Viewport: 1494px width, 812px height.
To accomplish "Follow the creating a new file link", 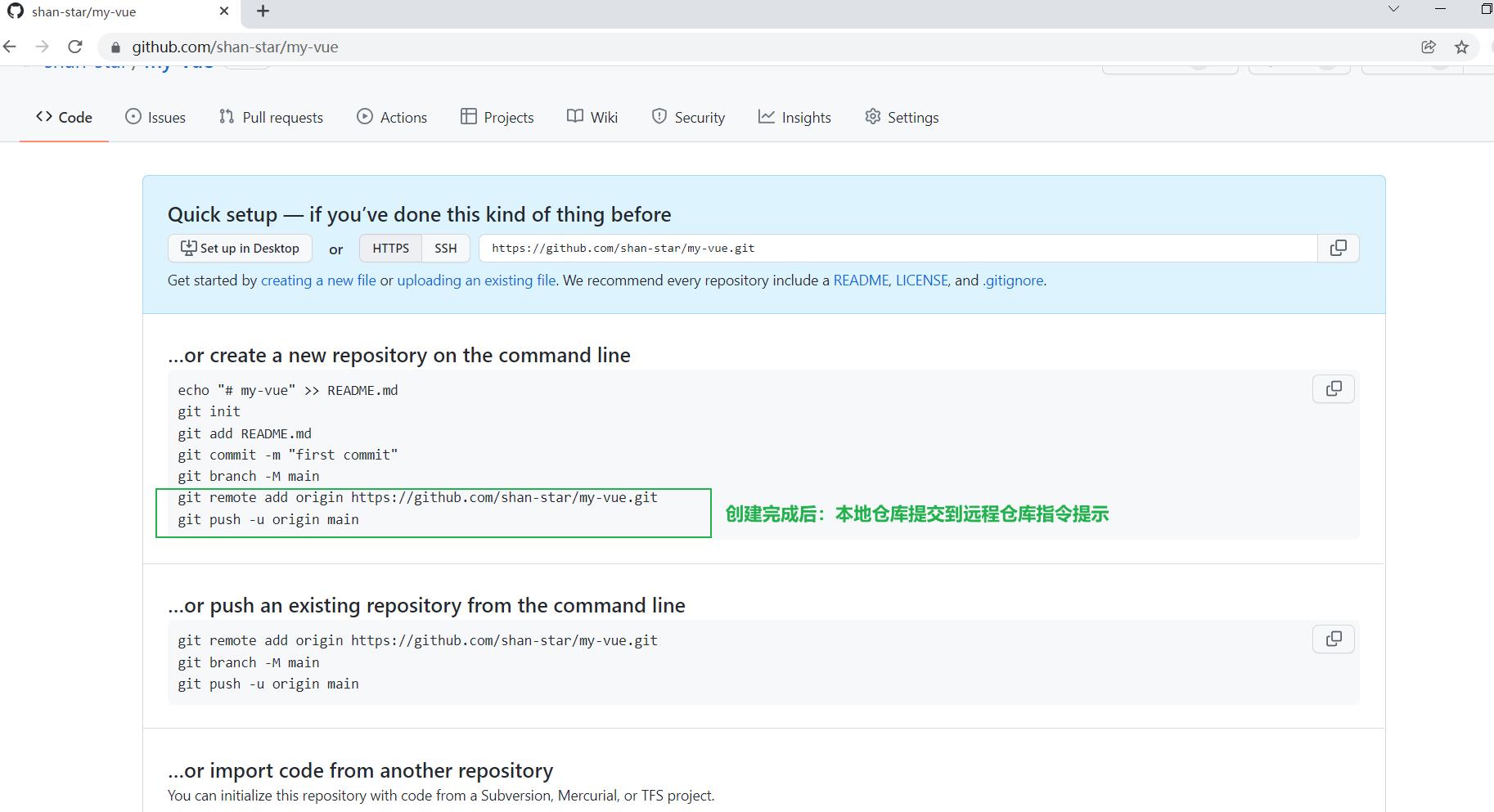I will pos(318,280).
